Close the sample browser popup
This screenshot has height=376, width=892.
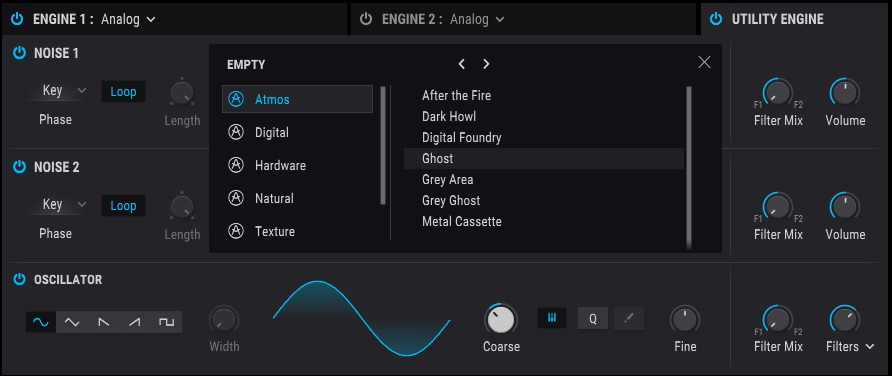704,63
